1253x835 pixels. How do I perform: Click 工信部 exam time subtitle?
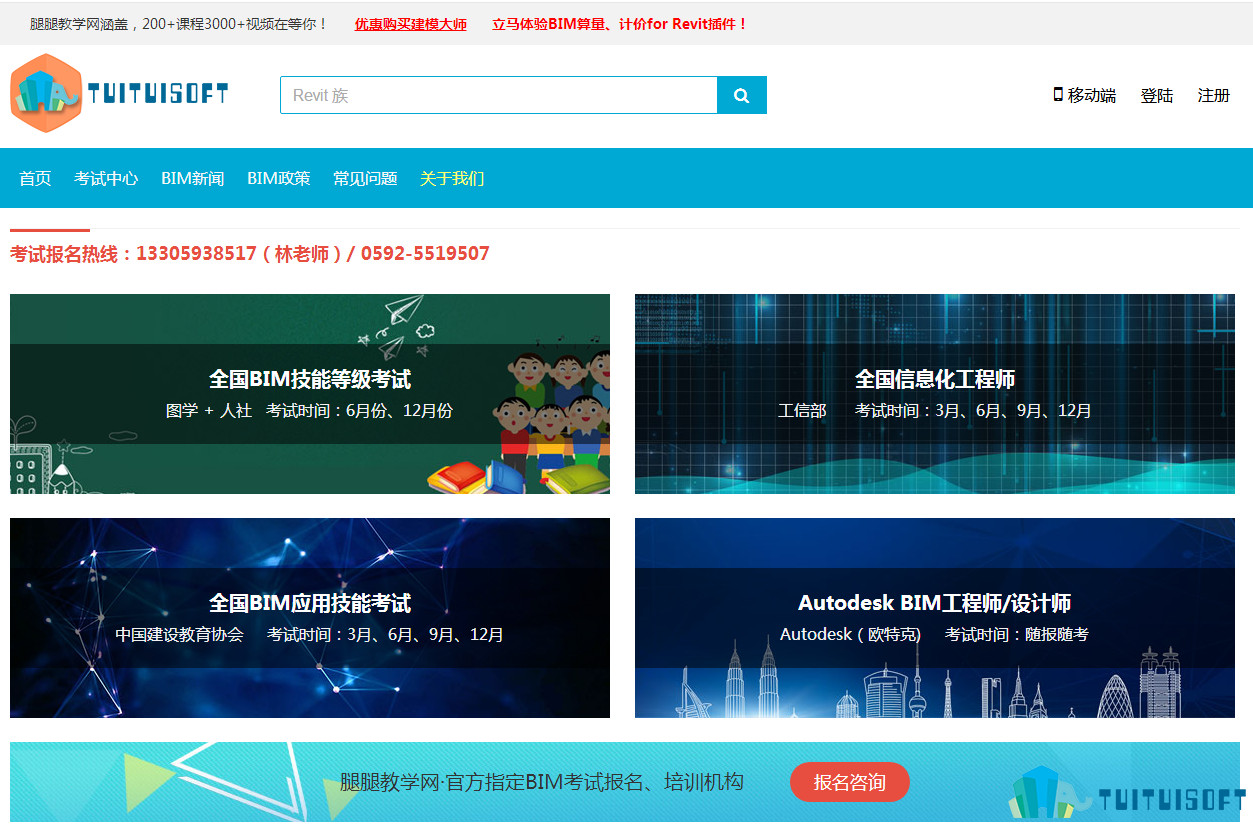pos(935,411)
